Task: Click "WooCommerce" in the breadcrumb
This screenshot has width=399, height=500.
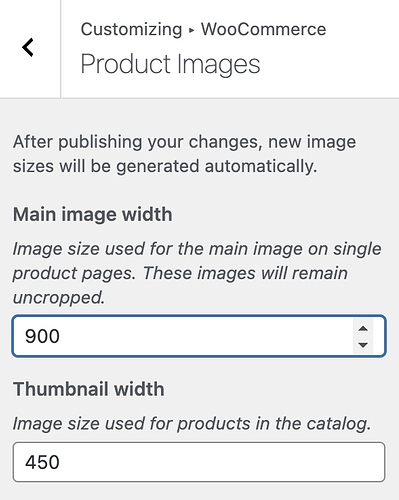Action: click(x=263, y=29)
